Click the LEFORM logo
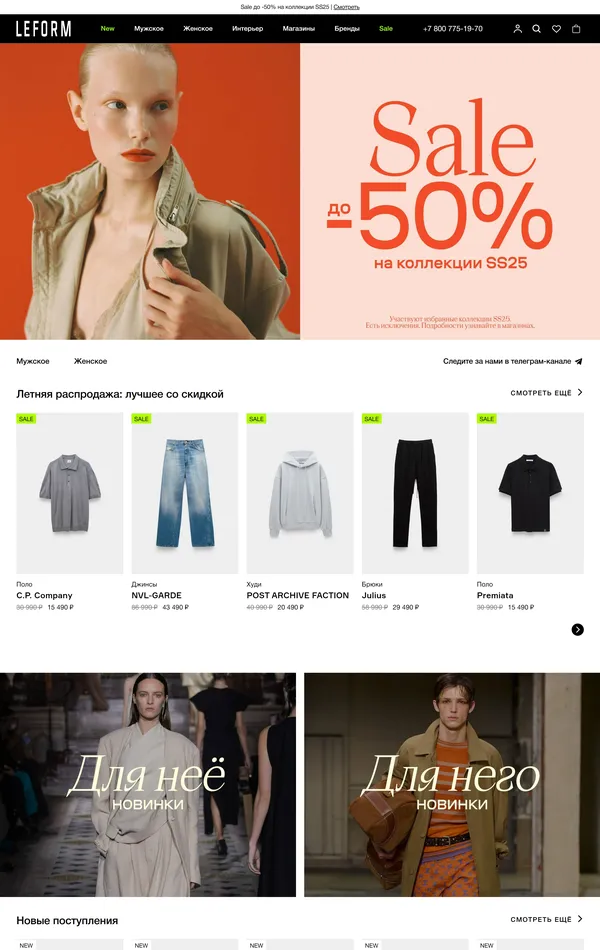 (x=43, y=28)
